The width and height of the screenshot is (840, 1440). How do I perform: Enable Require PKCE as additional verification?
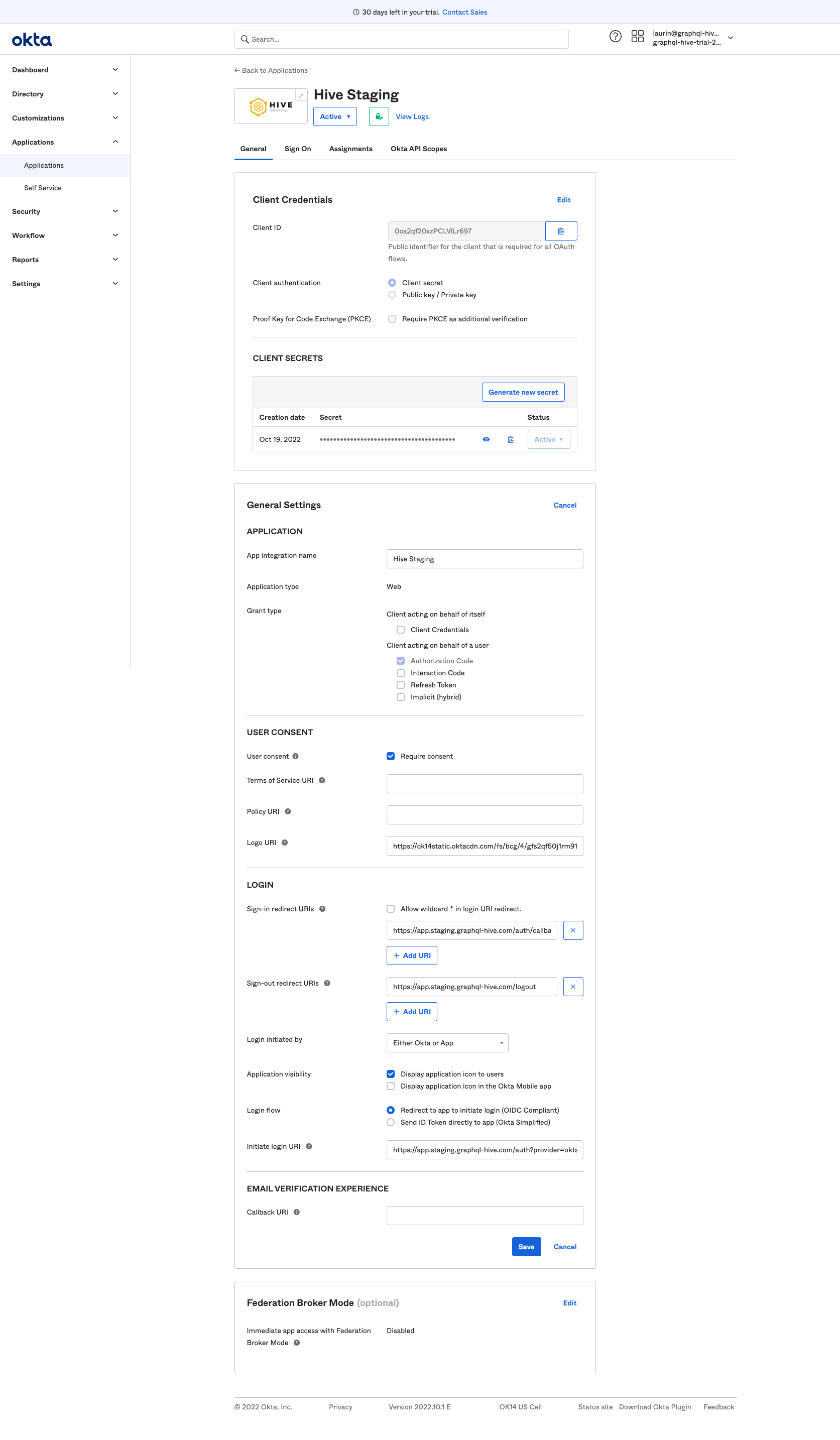tap(392, 318)
